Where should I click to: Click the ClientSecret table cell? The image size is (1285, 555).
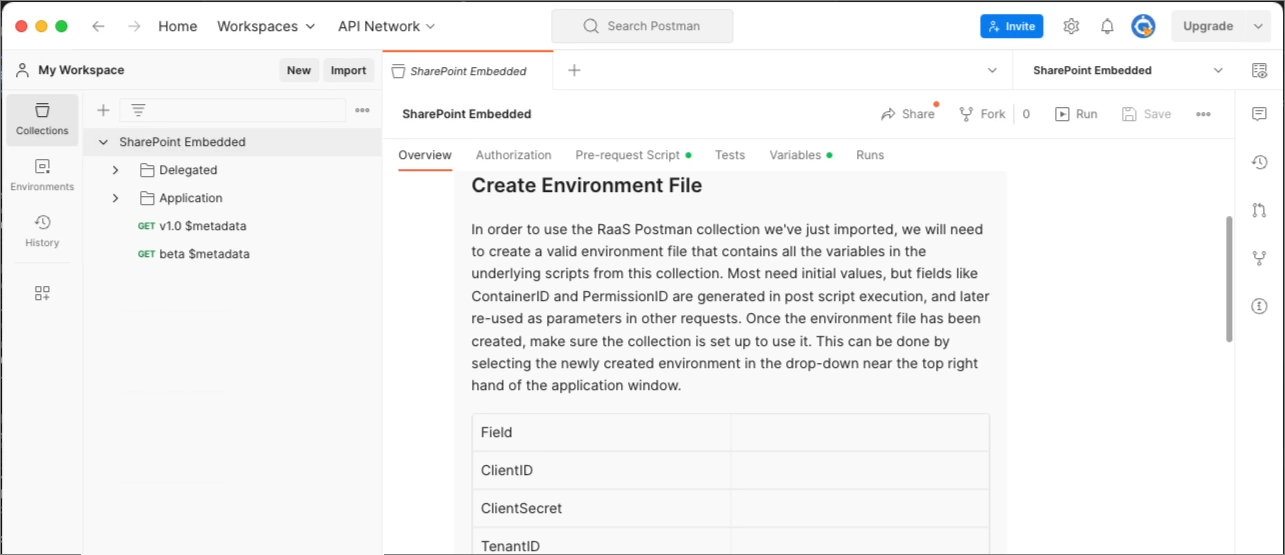(601, 508)
